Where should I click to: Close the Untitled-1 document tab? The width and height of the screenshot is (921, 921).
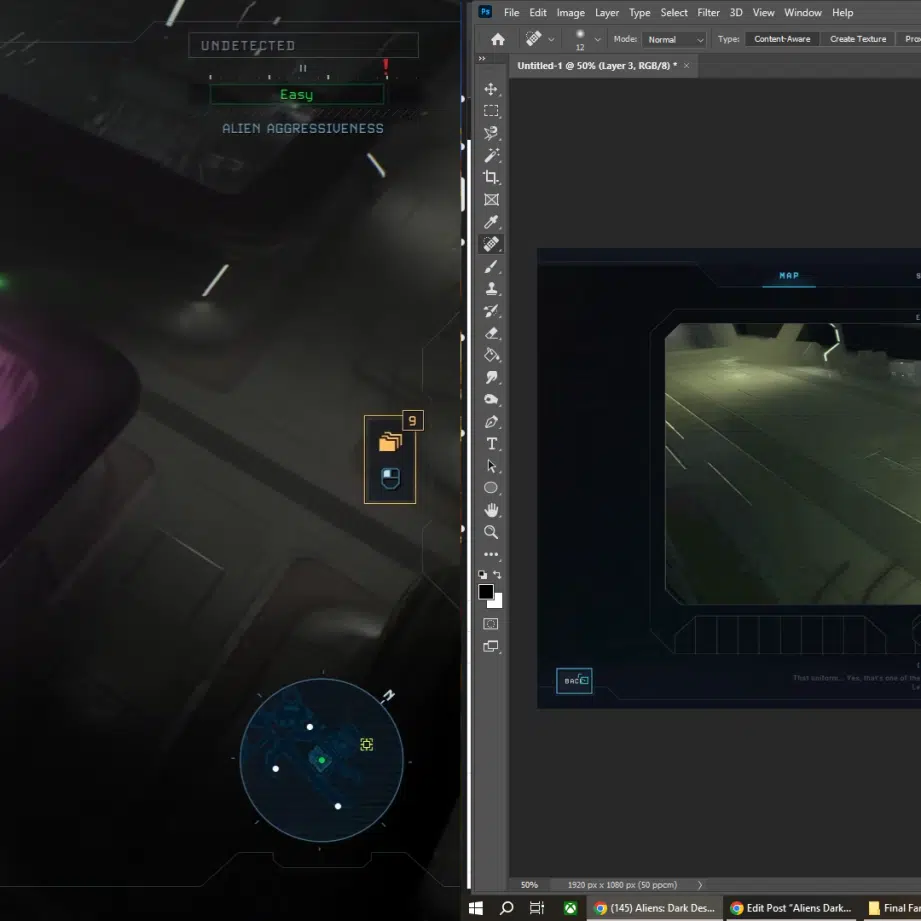coord(686,66)
